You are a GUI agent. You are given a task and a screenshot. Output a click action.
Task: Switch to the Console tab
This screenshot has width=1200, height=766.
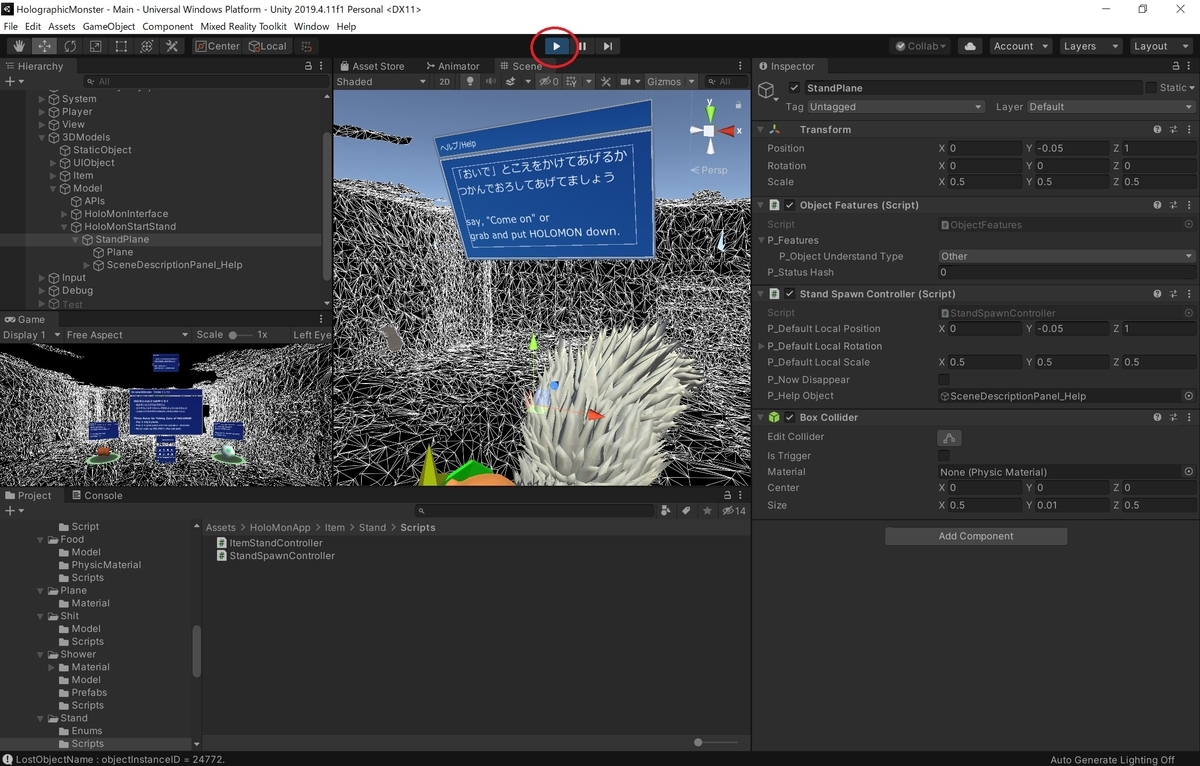tap(97, 495)
